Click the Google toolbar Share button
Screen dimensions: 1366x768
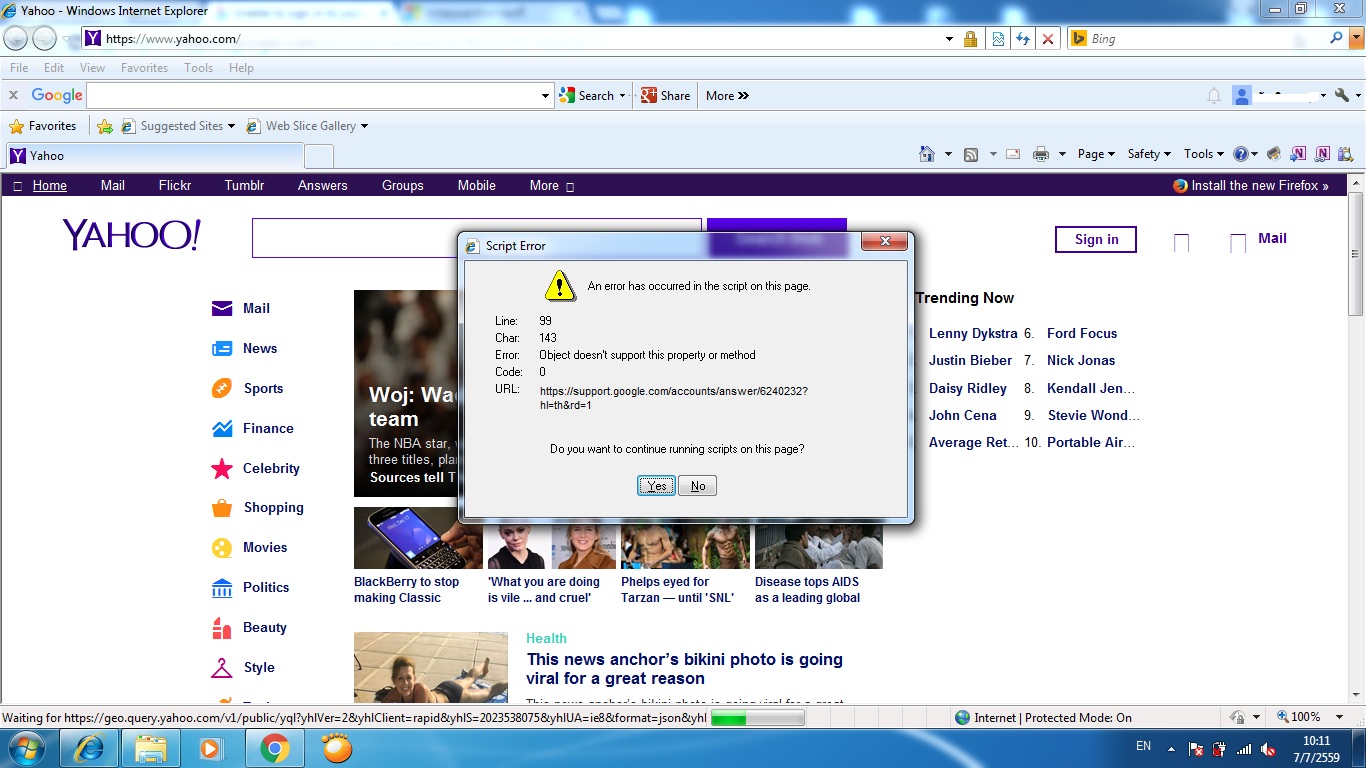pyautogui.click(x=666, y=96)
